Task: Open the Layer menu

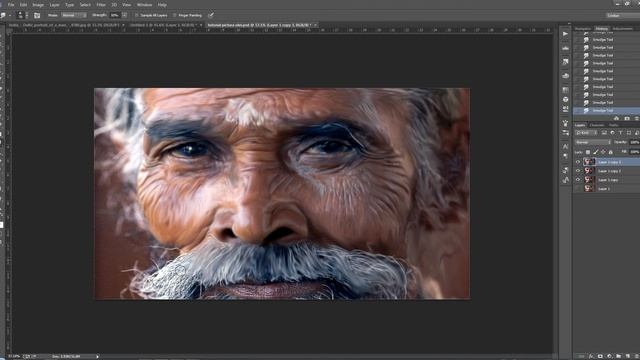Action: pos(54,5)
